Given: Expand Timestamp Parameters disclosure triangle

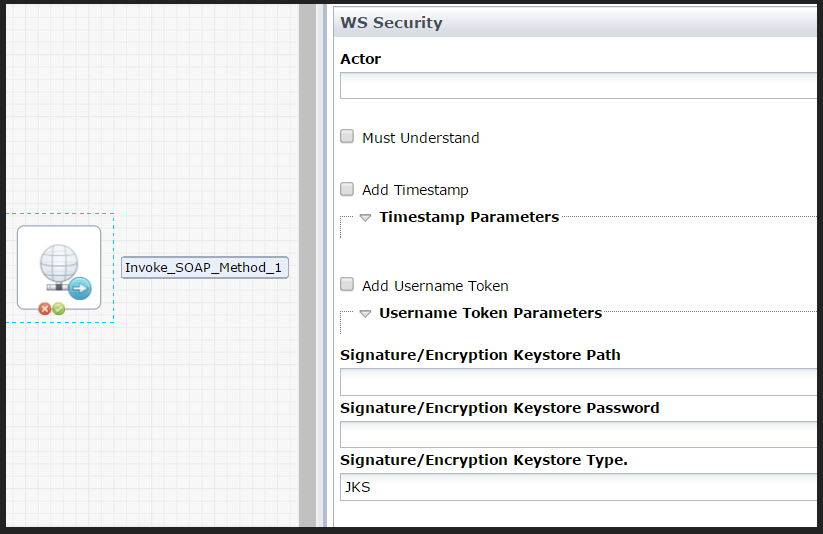Looking at the screenshot, I should pyautogui.click(x=366, y=217).
